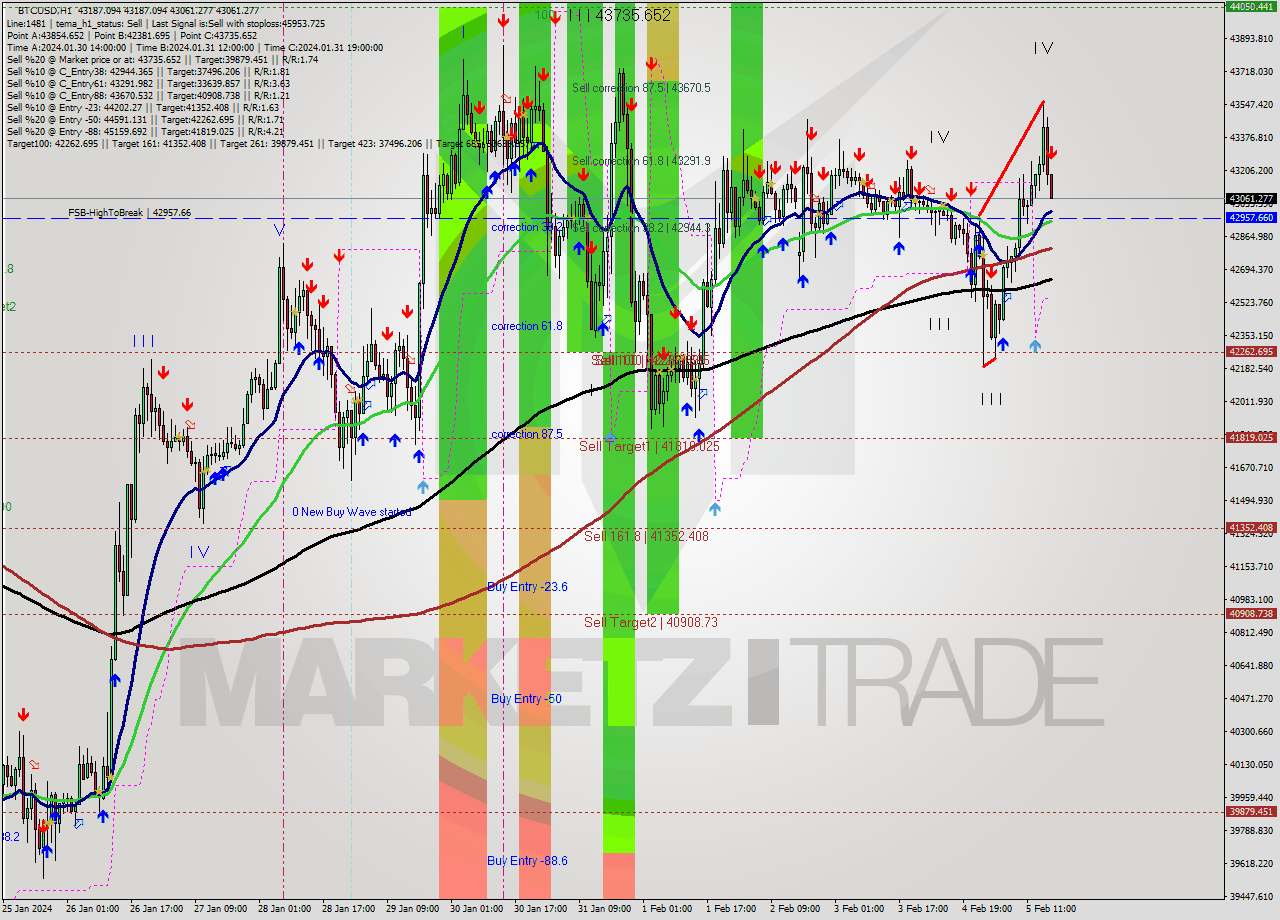This screenshot has height=920, width=1280.
Task: Click the blue 'I I I' wave label
Action: click(143, 341)
